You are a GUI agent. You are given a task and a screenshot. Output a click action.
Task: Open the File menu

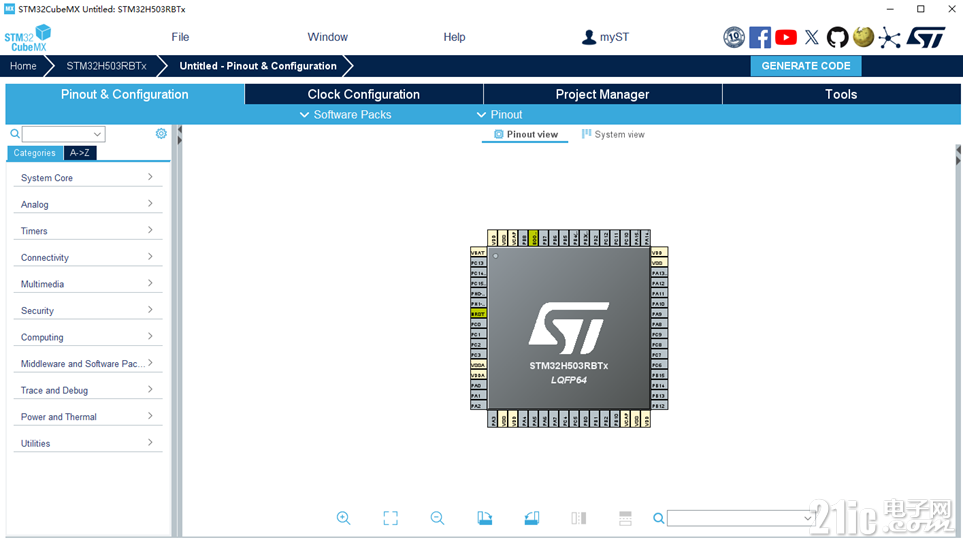[180, 37]
